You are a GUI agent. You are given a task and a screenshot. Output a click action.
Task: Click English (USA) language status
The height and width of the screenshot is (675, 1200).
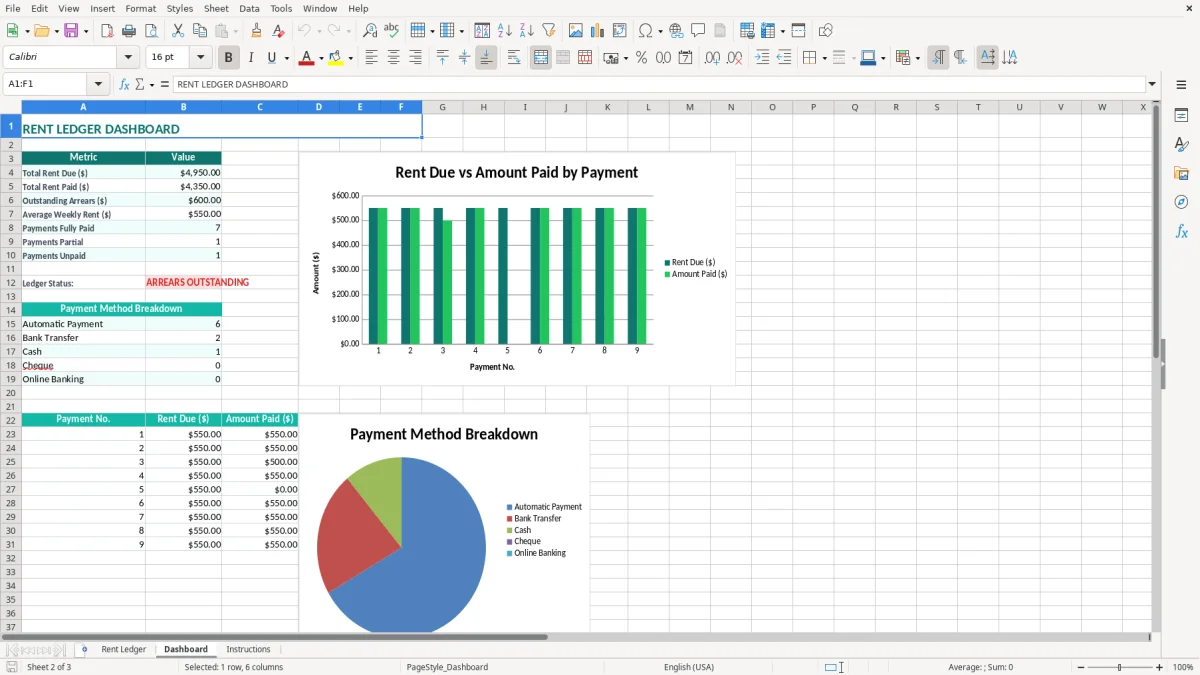tap(689, 667)
